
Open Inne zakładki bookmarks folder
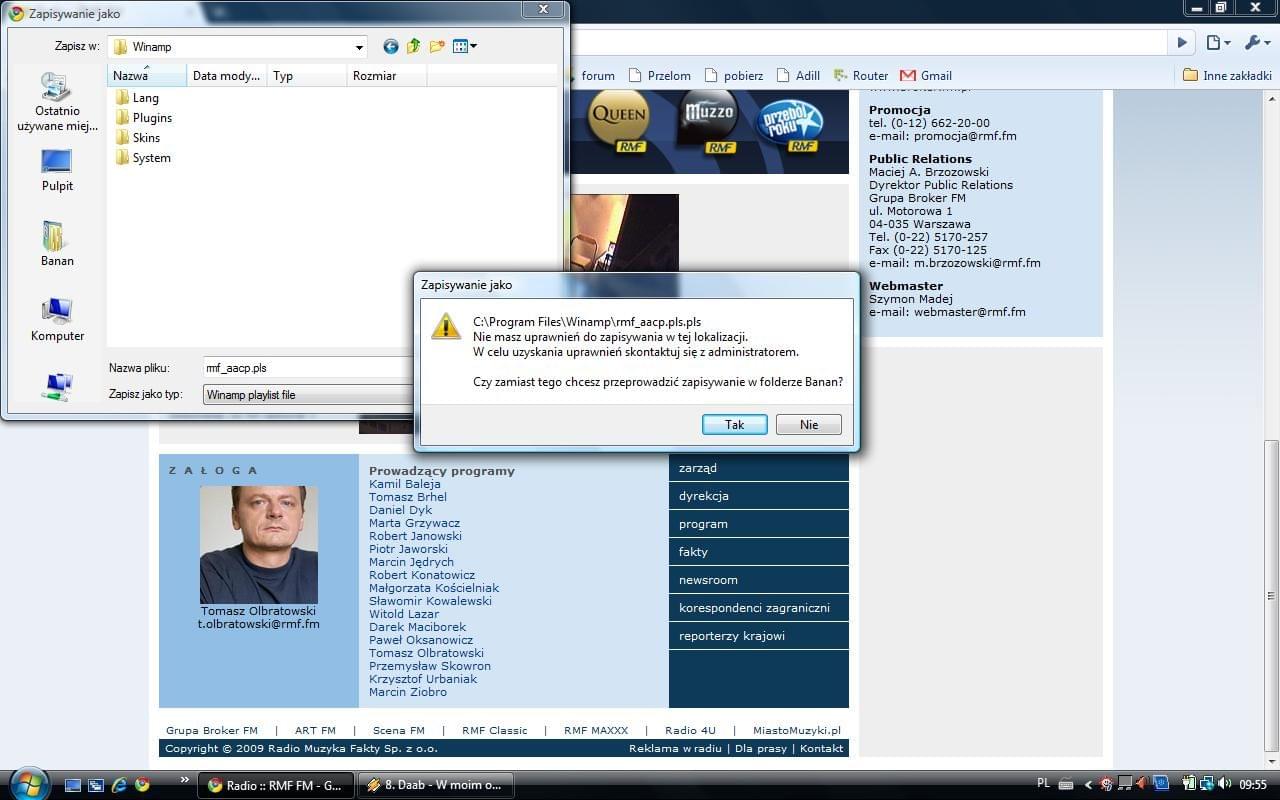tap(1227, 76)
